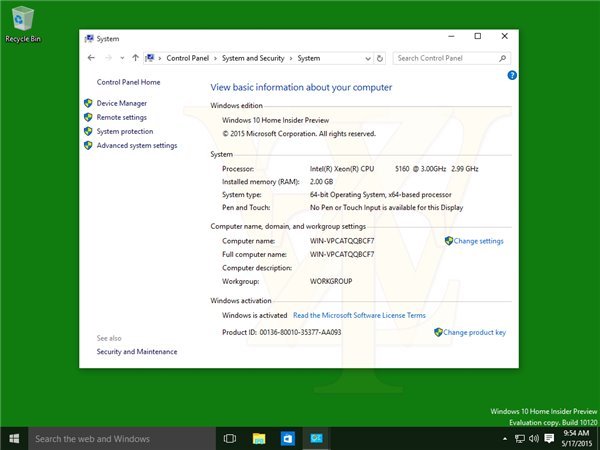Click the Start button
The width and height of the screenshot is (600, 450).
click(14, 438)
